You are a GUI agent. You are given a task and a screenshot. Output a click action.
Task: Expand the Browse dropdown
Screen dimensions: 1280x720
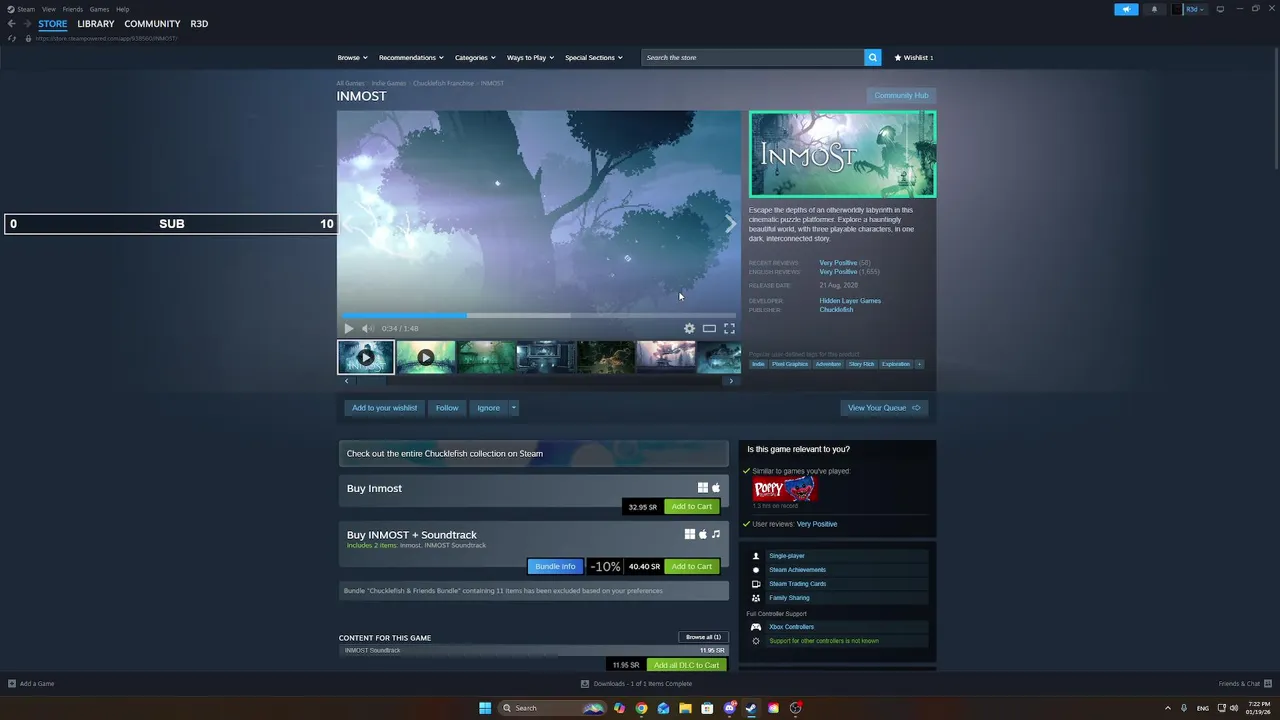(x=352, y=58)
